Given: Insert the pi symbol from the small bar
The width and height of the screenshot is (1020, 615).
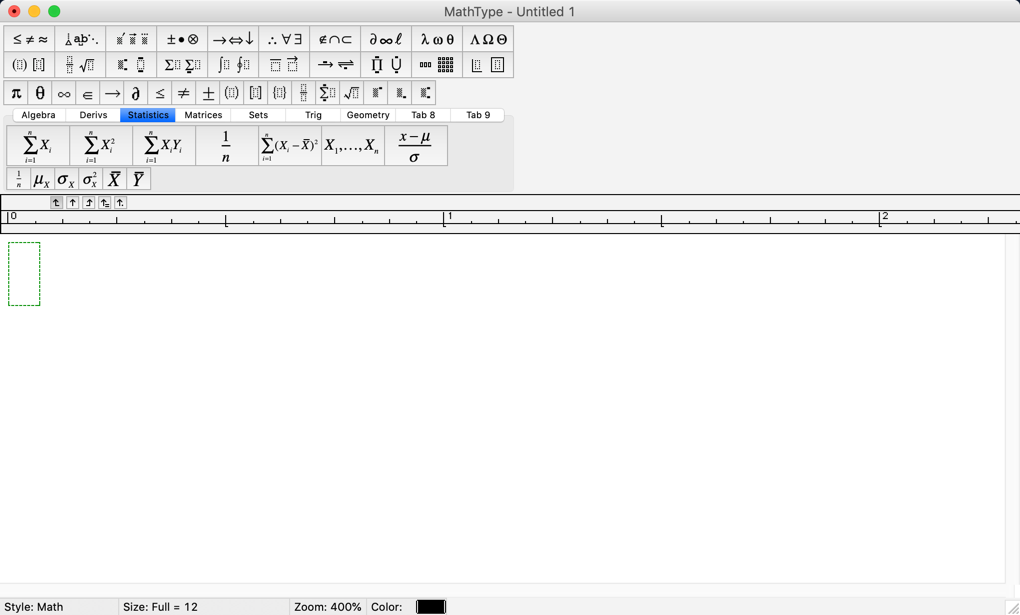Looking at the screenshot, I should 14,92.
